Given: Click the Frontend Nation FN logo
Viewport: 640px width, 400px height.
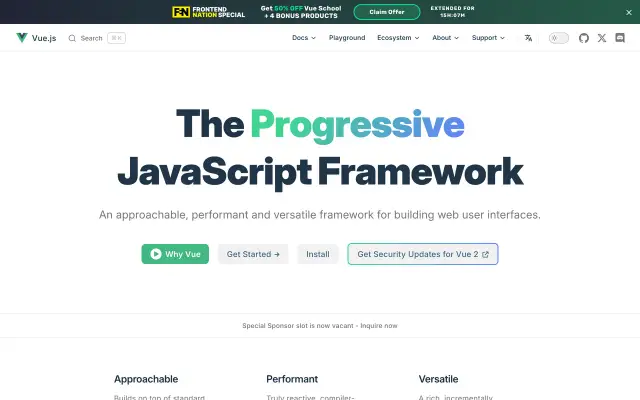Looking at the screenshot, I should point(181,12).
